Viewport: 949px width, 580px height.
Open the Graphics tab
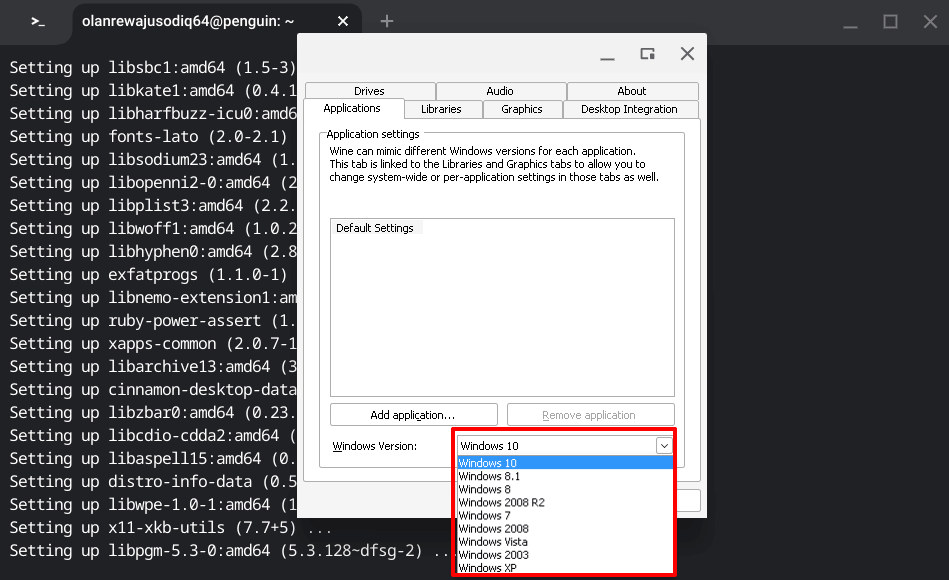[522, 109]
